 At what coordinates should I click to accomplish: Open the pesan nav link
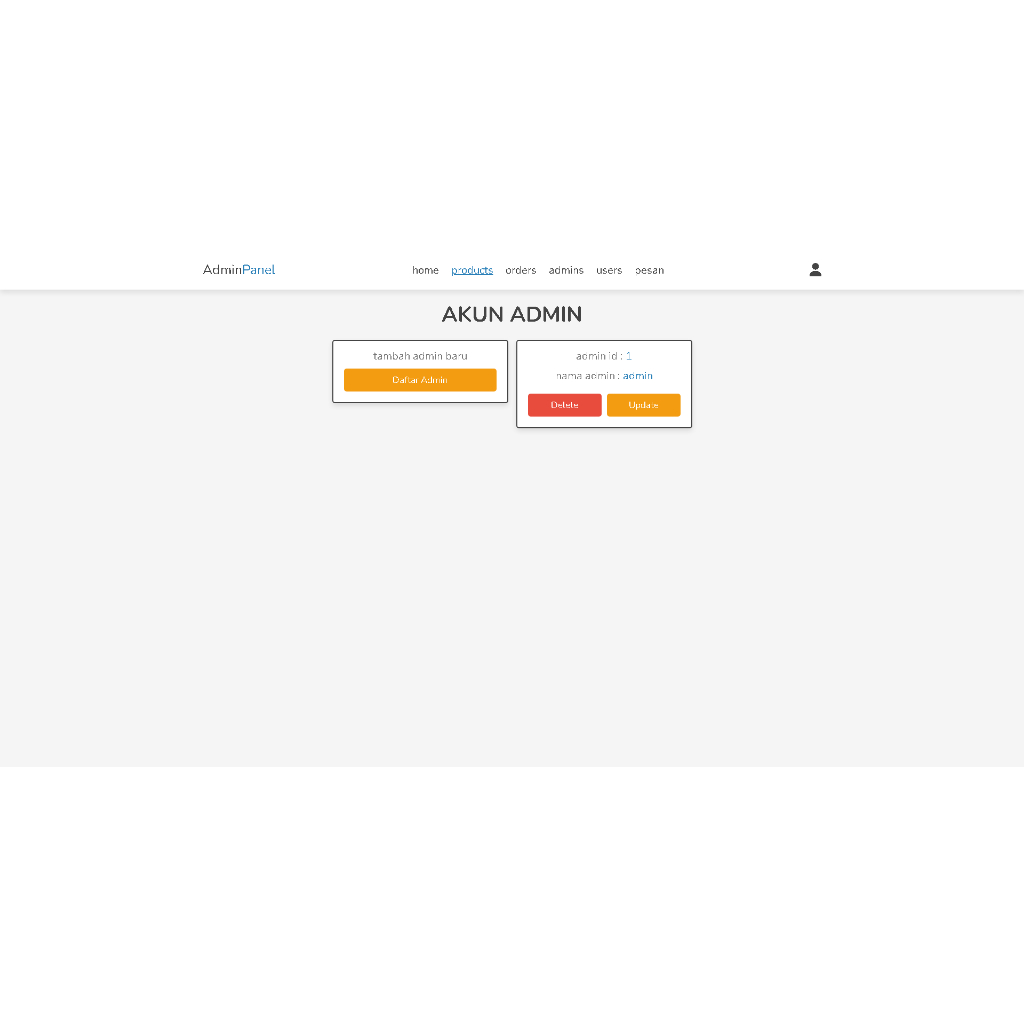click(x=649, y=270)
